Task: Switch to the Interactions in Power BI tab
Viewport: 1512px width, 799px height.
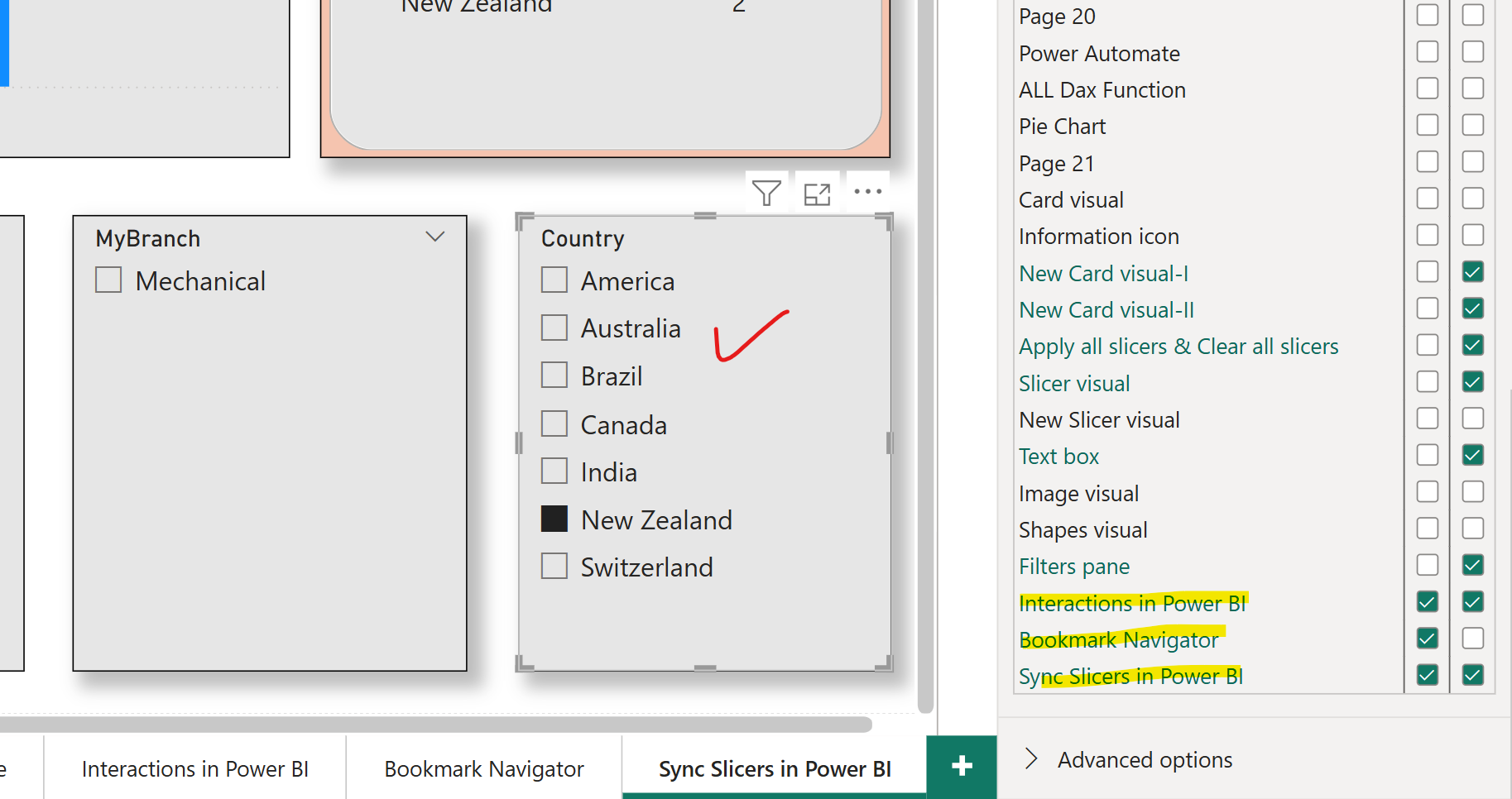Action: pos(194,768)
